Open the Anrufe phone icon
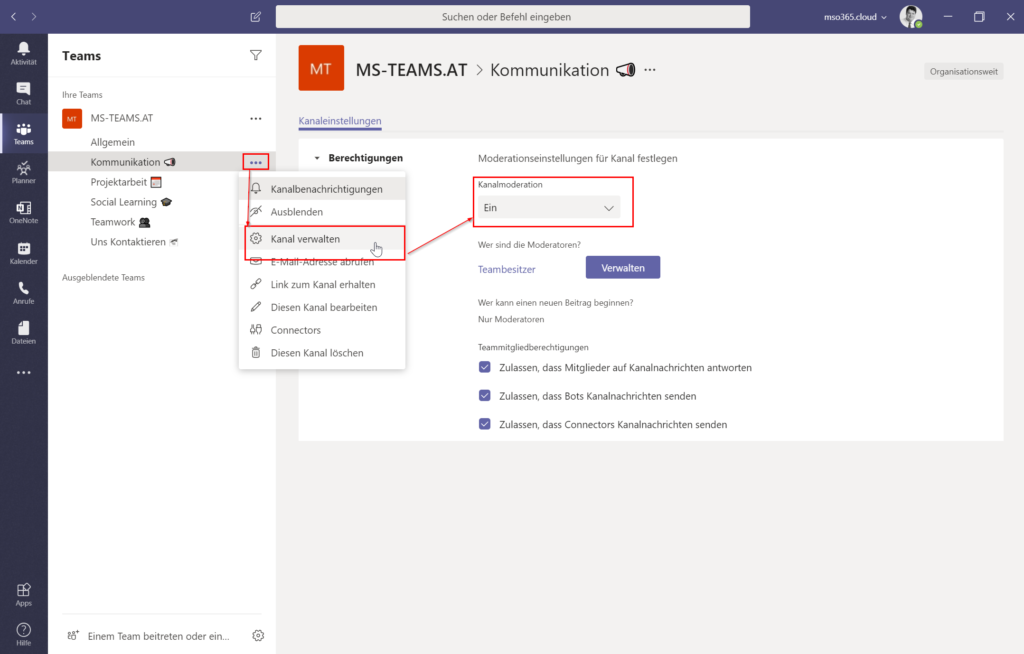The width and height of the screenshot is (1024, 654). pos(24,293)
